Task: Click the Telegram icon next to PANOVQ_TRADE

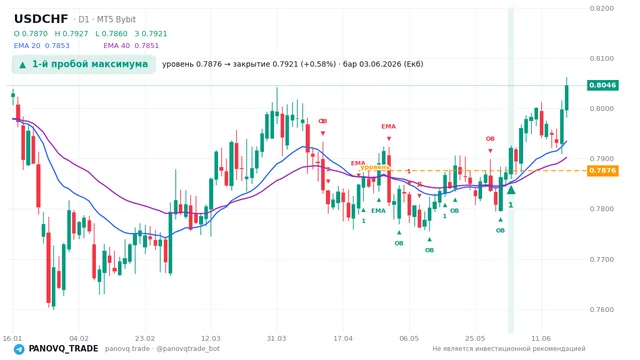Action: coord(19,349)
